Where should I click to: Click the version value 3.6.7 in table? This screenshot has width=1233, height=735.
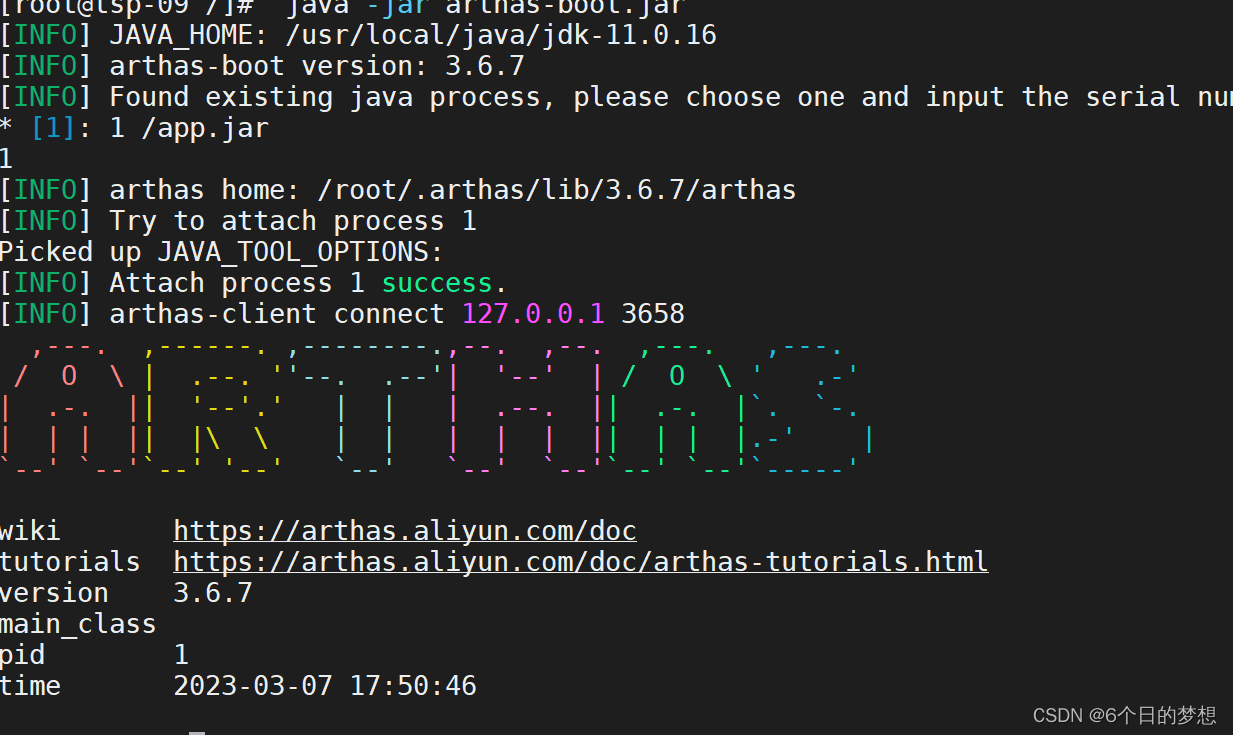click(x=213, y=593)
